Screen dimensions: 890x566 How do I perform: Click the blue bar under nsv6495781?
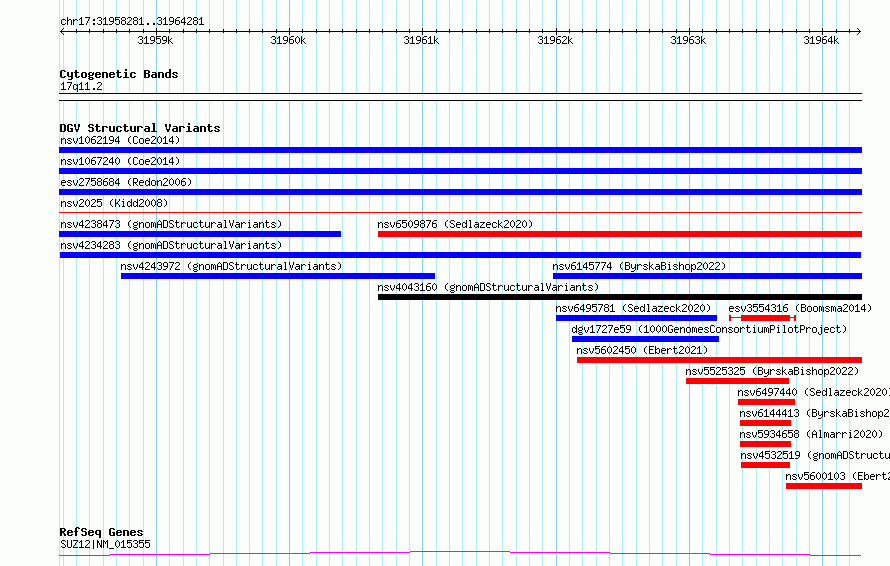coord(636,318)
